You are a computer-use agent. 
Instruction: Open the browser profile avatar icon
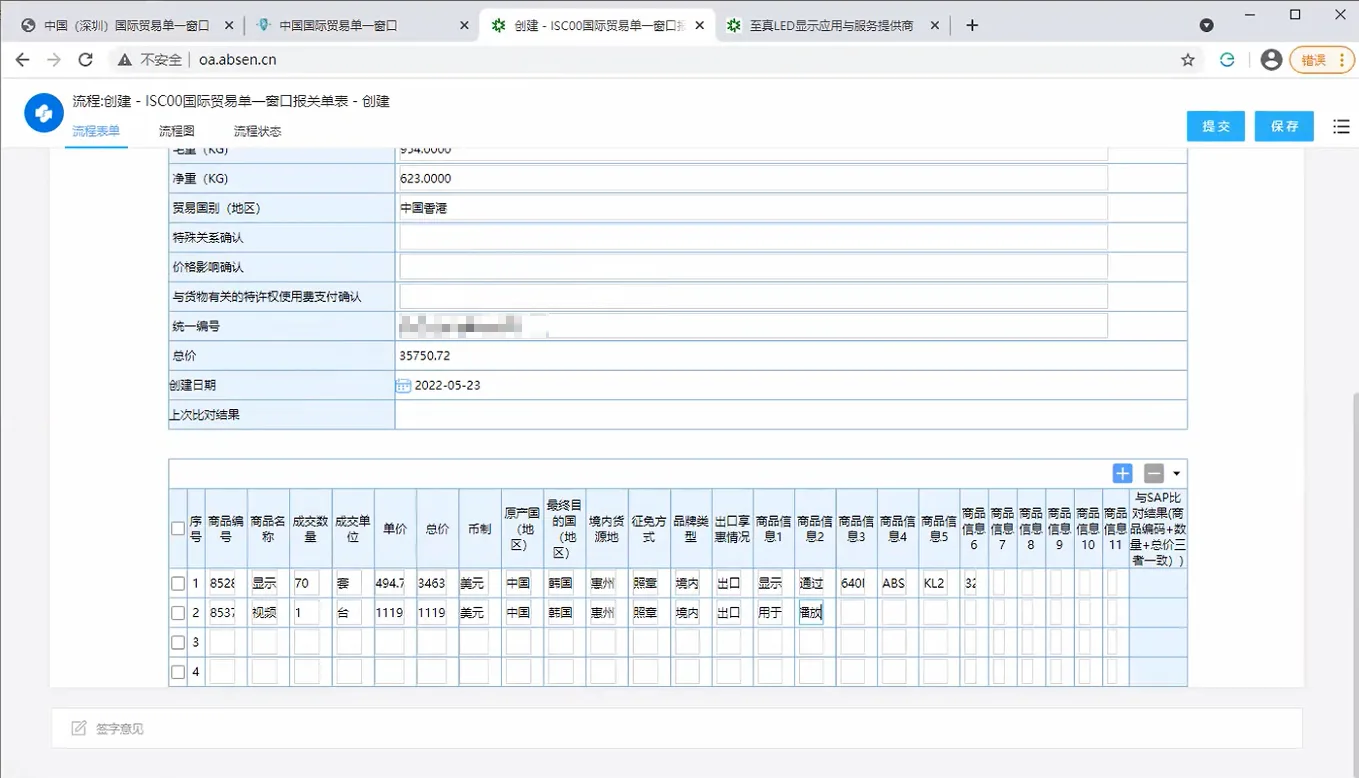[1271, 60]
